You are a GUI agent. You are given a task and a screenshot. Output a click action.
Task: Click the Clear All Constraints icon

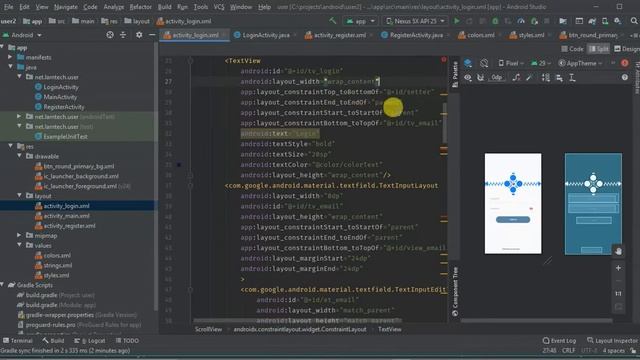(516, 77)
